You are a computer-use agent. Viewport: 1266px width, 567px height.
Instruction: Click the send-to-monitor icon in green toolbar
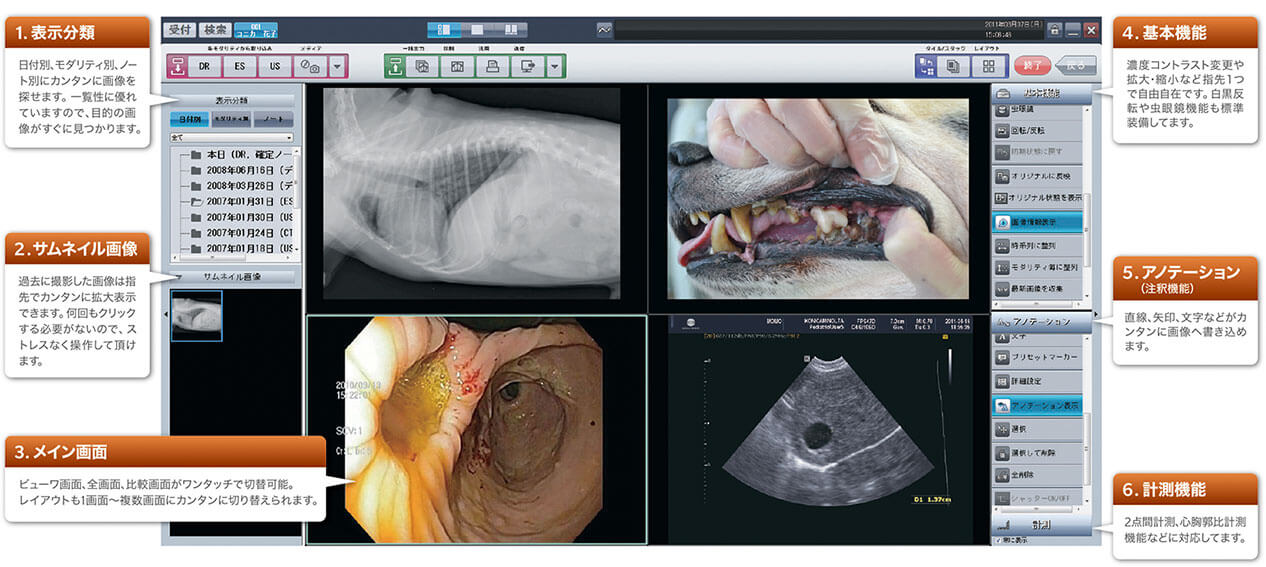526,67
